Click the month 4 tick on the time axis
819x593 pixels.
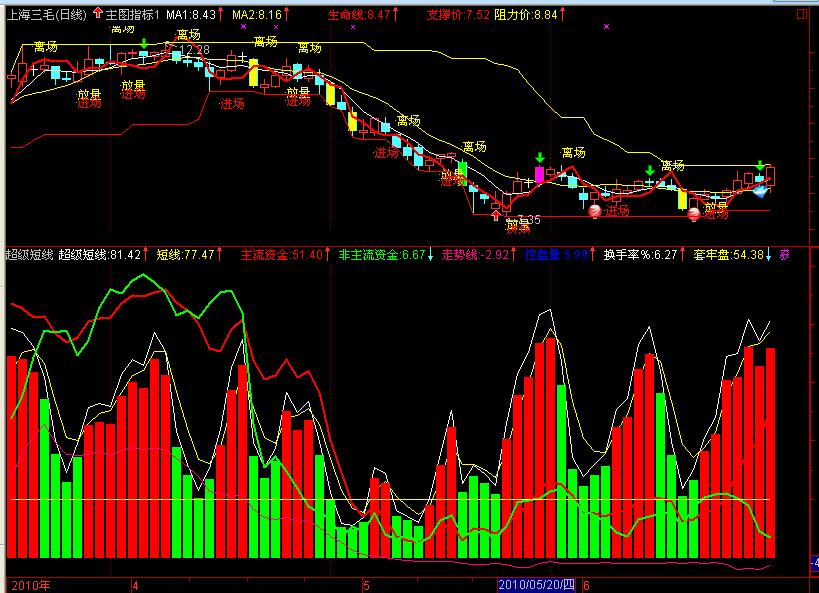click(x=135, y=585)
